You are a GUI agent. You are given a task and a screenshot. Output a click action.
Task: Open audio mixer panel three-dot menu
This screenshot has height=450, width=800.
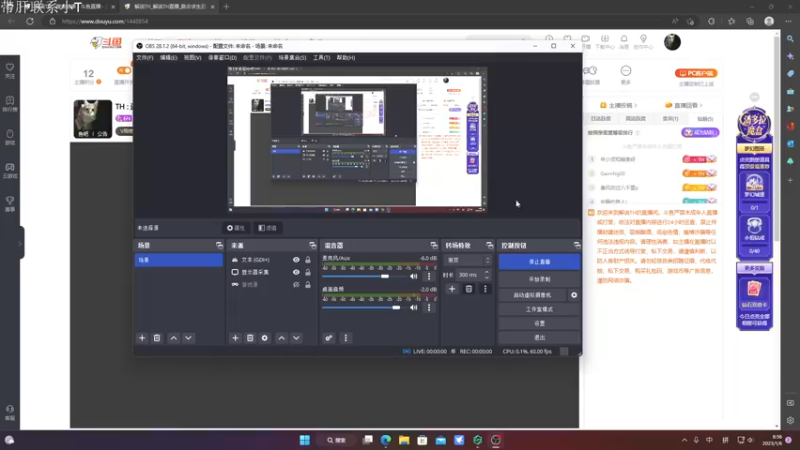pyautogui.click(x=346, y=338)
